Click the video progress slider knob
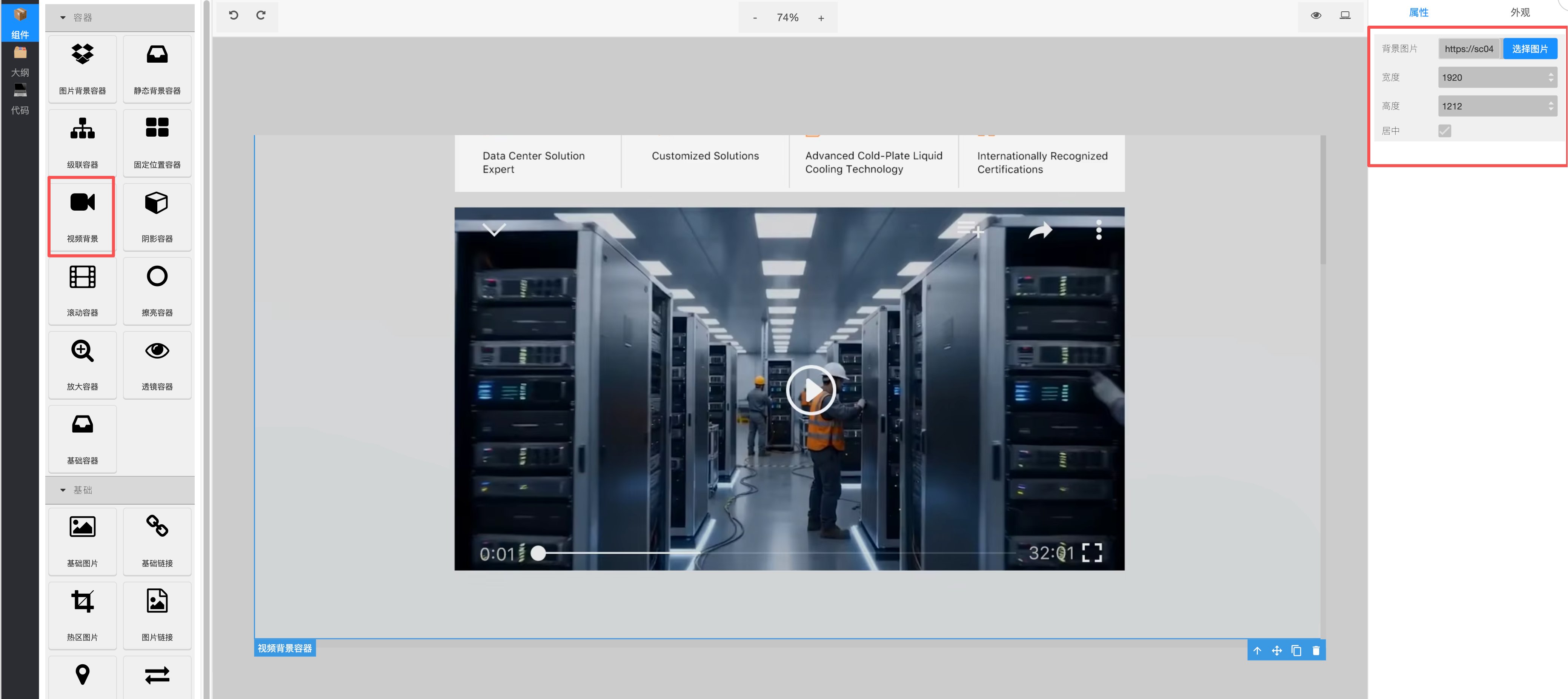The height and width of the screenshot is (699, 1568). [x=538, y=553]
